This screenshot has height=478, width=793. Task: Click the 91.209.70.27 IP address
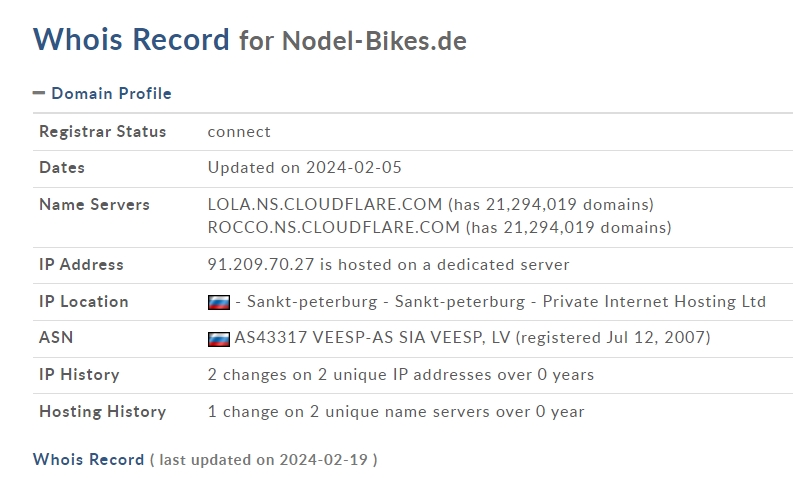261,265
